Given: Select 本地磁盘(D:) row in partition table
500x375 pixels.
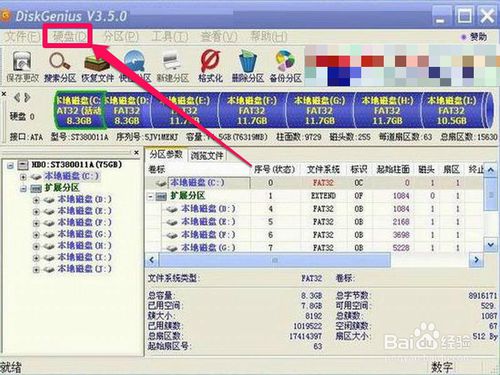Looking at the screenshot, I should click(x=314, y=209).
